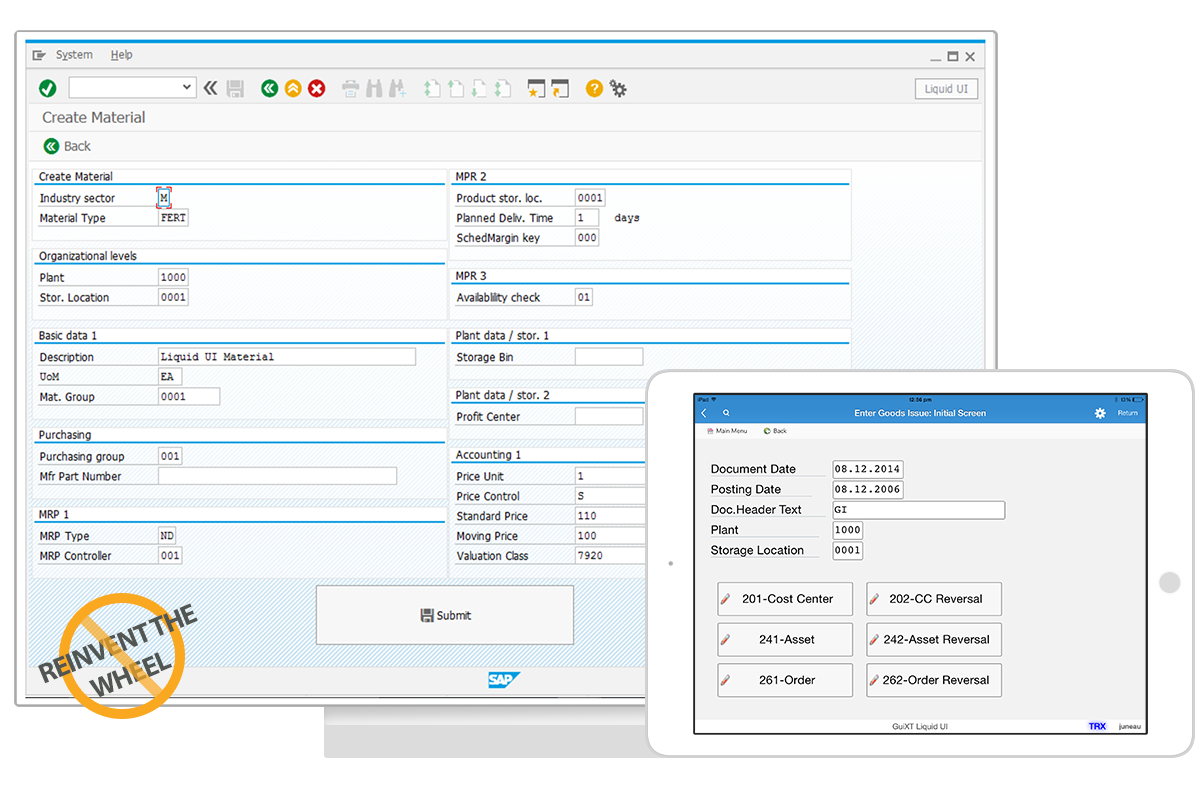Open Help via yellow question mark icon
The image size is (1200, 800).
594,89
